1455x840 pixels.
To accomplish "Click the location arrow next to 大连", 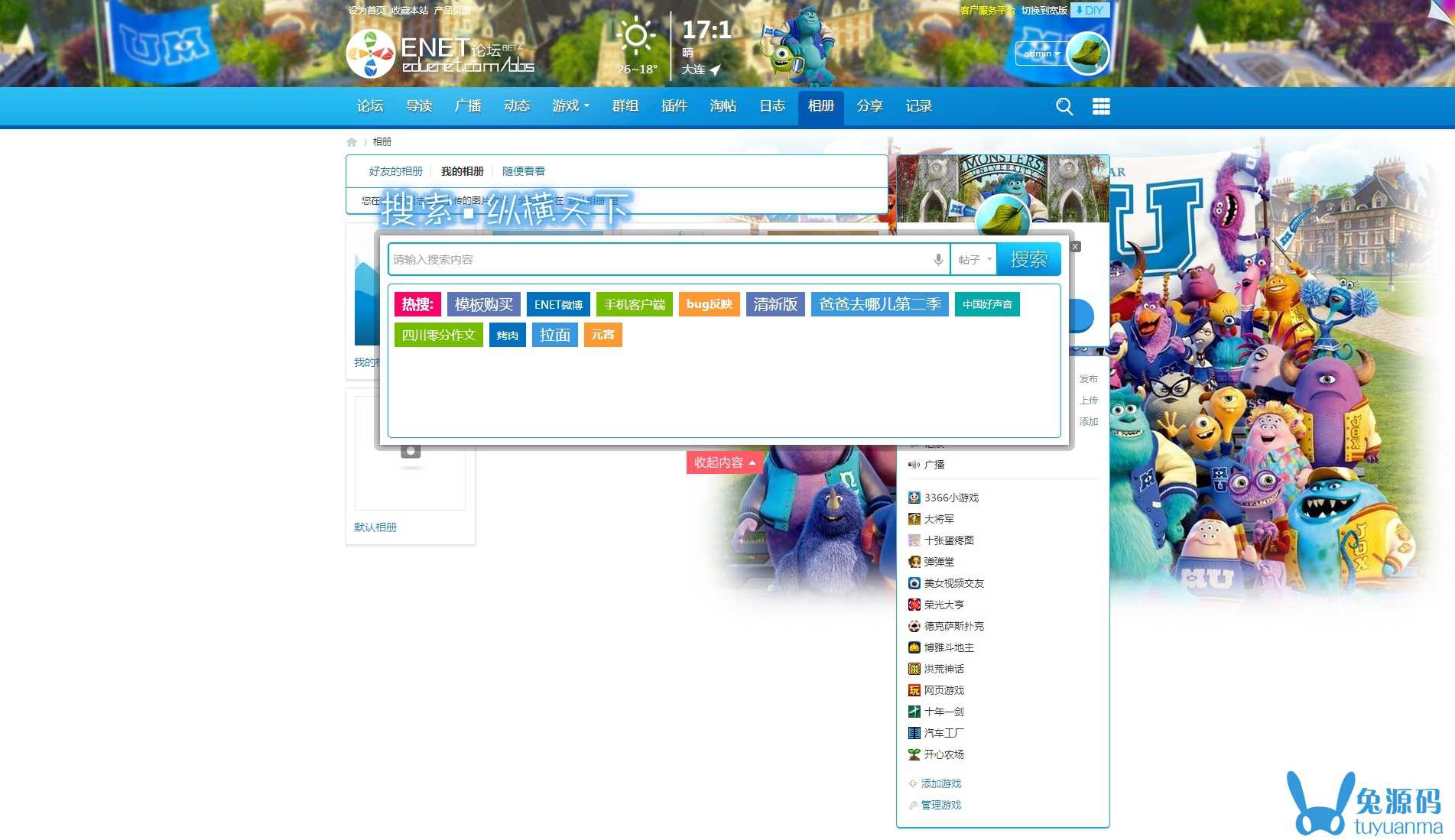I will point(715,70).
